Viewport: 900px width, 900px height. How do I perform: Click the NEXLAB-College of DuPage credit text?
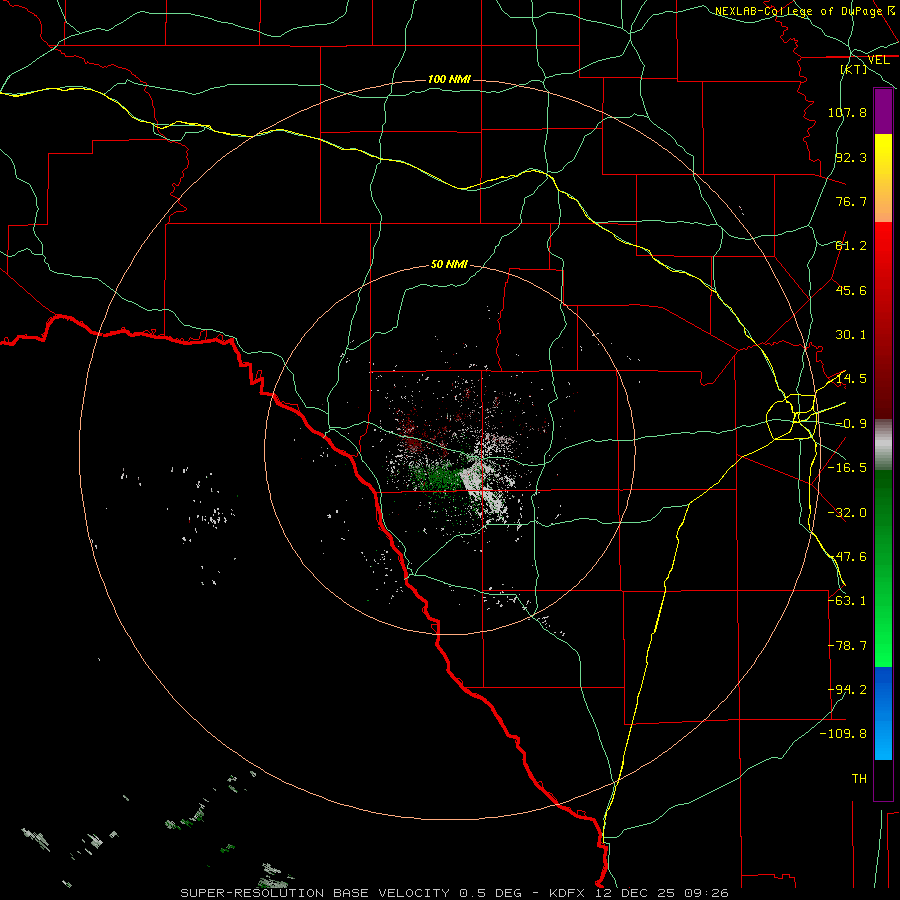coord(804,11)
